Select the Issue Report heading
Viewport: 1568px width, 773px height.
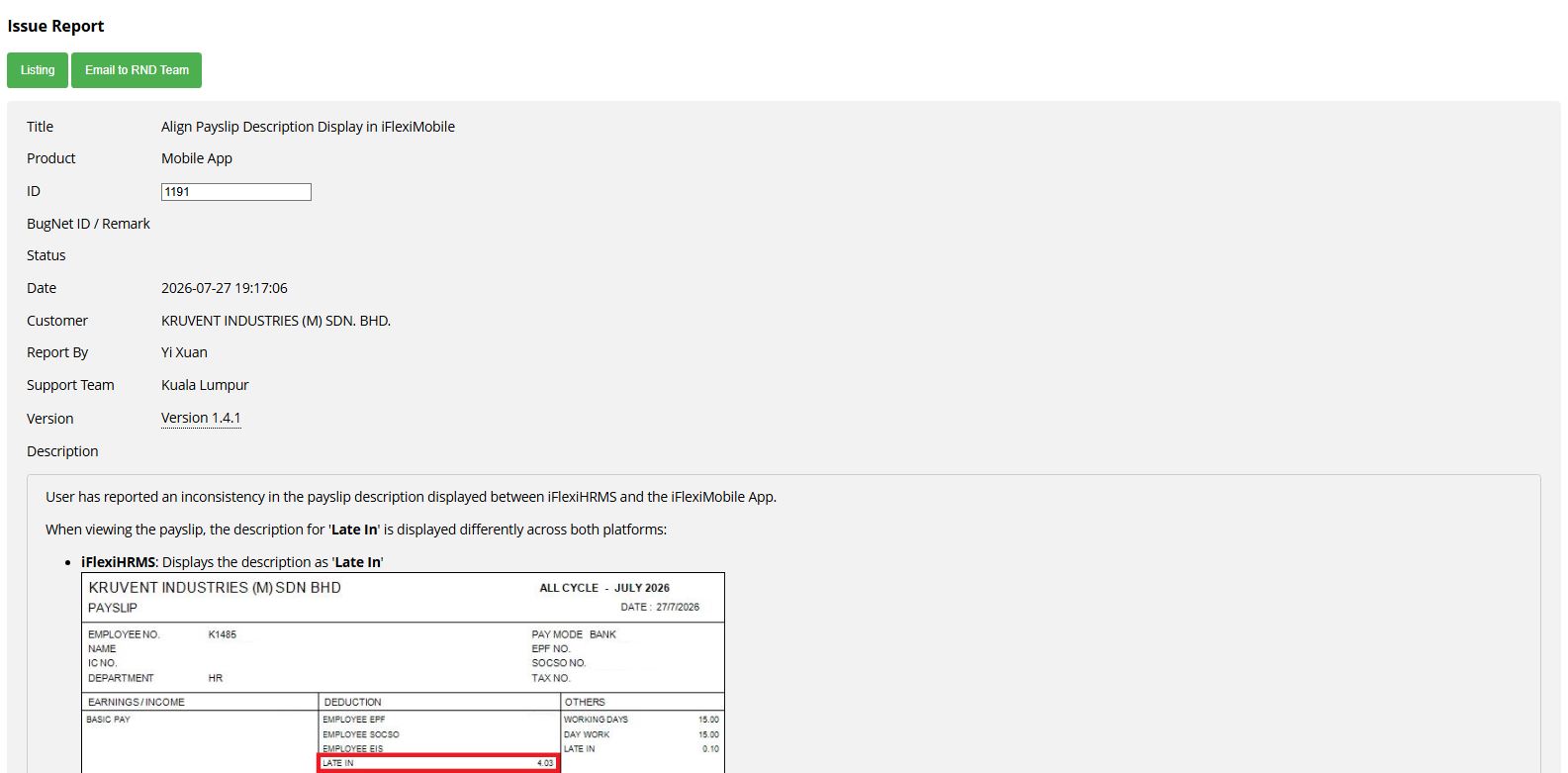(x=55, y=26)
